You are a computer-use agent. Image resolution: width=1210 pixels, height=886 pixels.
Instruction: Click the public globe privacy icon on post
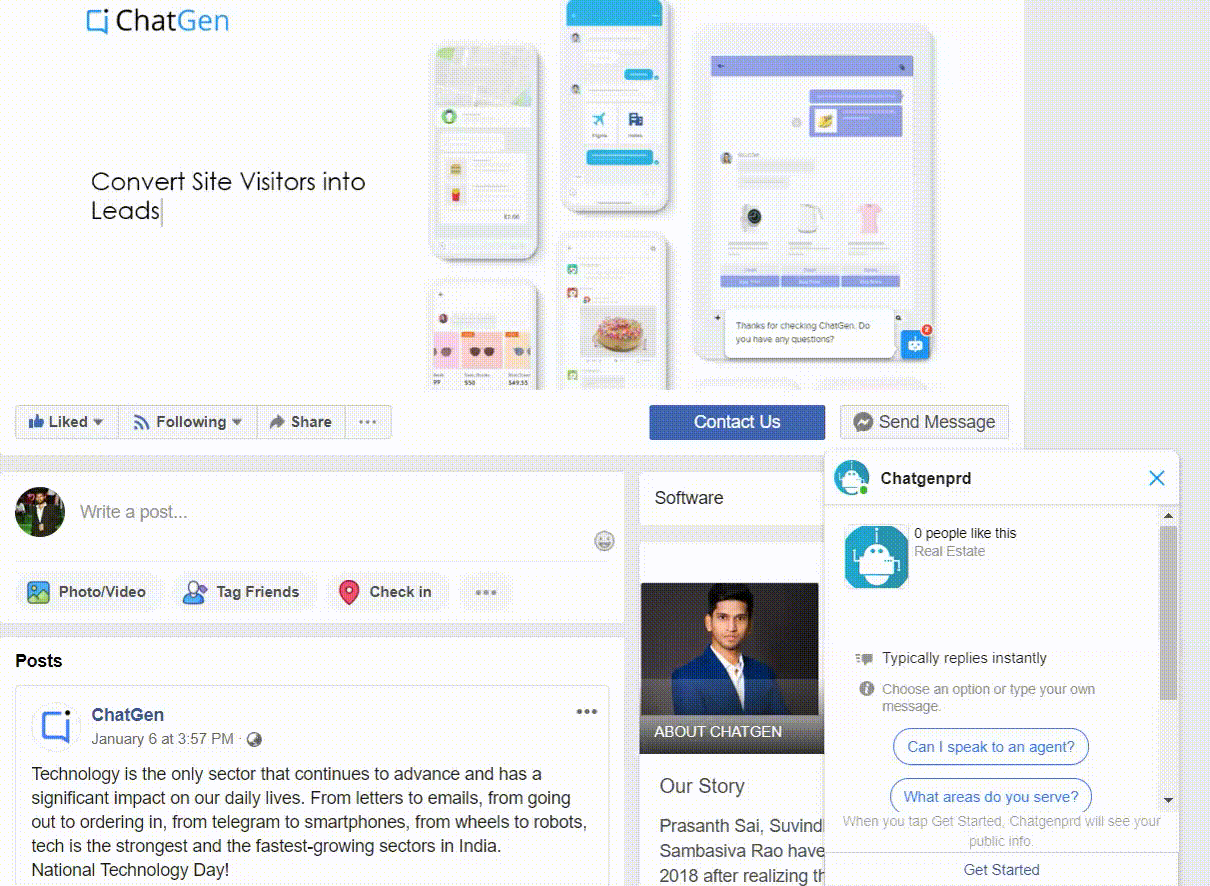click(254, 740)
